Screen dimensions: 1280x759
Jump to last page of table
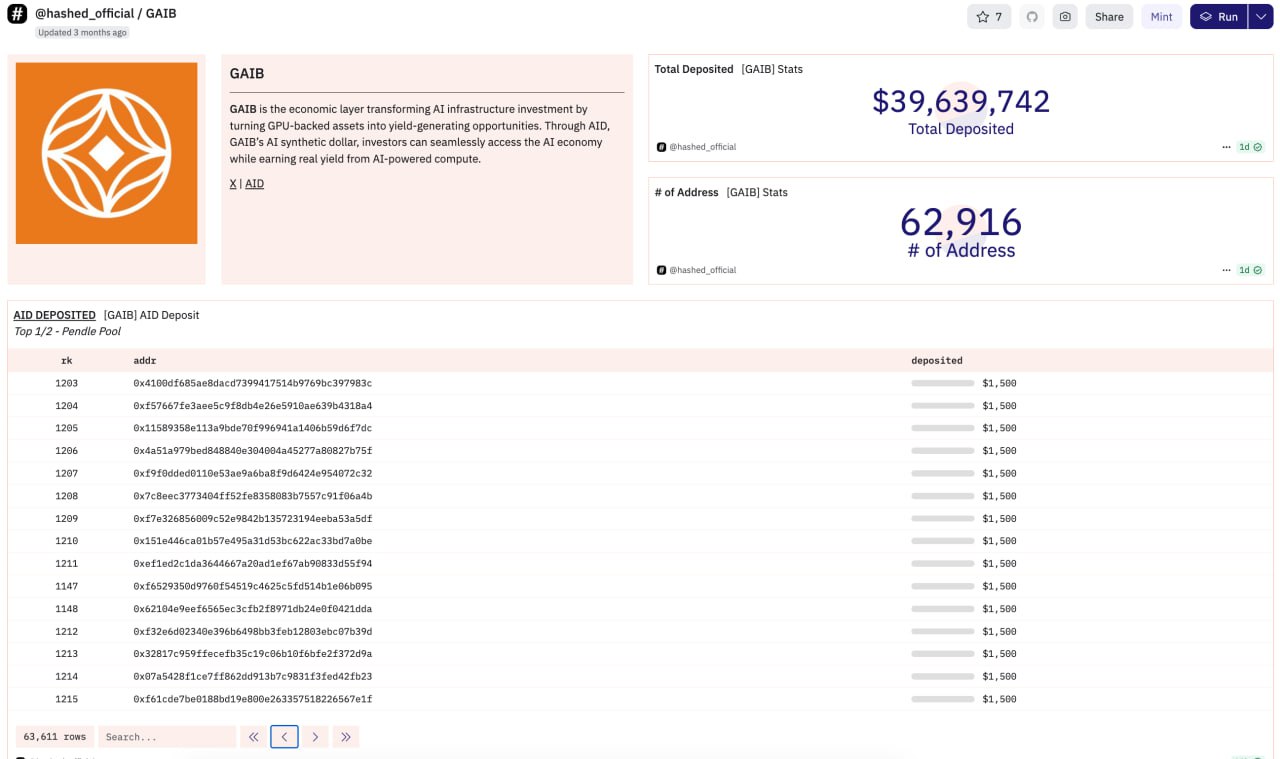[346, 737]
